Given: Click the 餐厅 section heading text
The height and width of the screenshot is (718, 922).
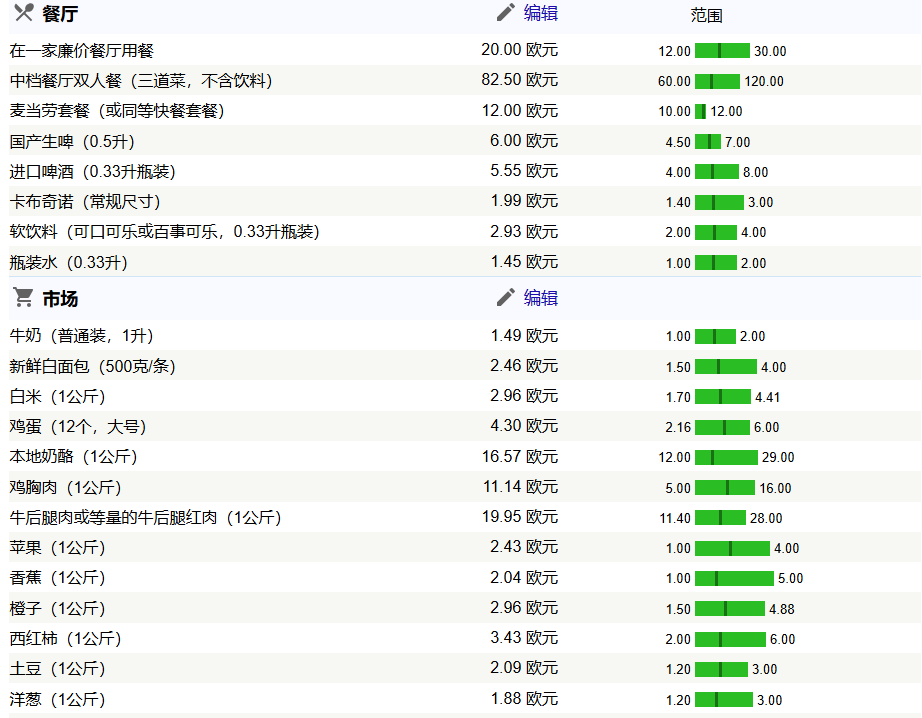Looking at the screenshot, I should tap(60, 14).
